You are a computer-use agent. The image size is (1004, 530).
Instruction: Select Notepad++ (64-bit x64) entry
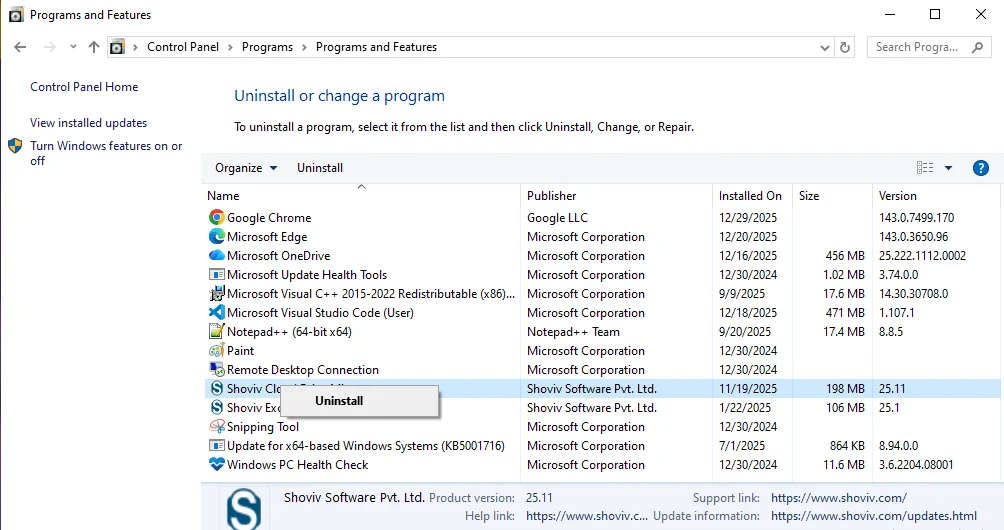pos(289,332)
